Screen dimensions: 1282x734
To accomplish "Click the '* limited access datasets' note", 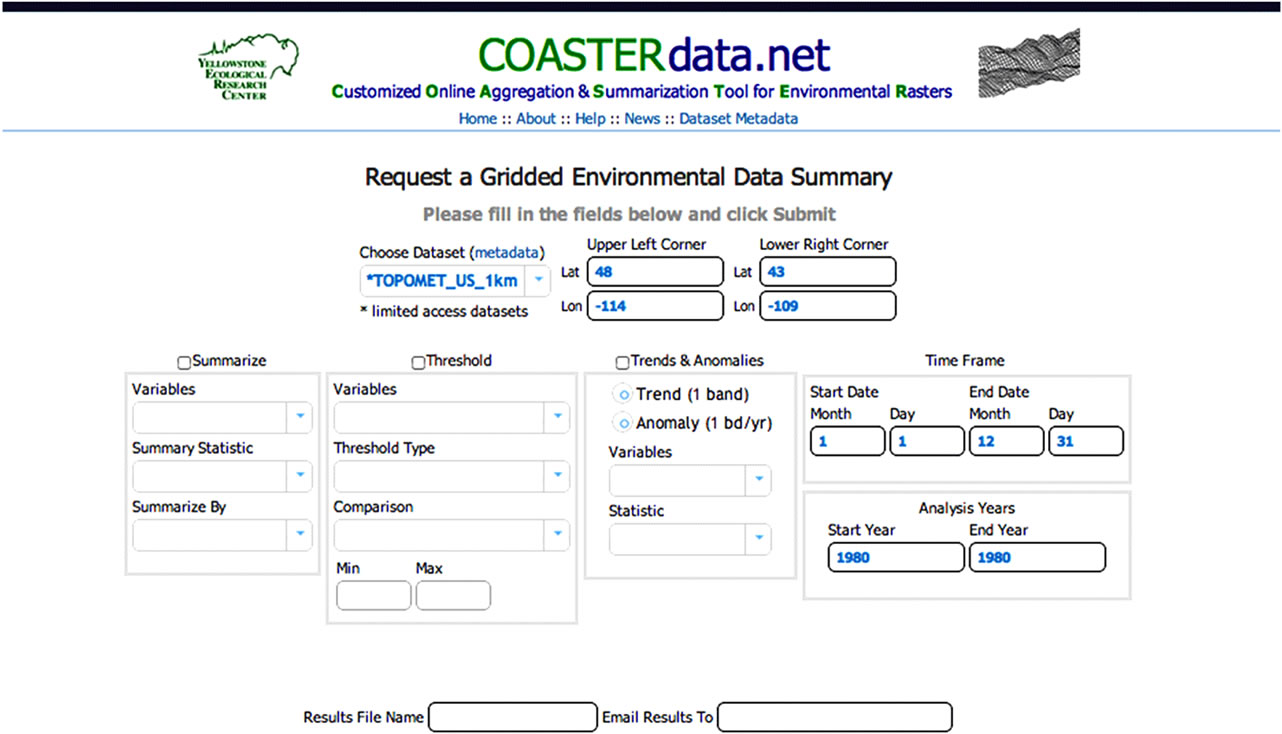I will pos(444,311).
